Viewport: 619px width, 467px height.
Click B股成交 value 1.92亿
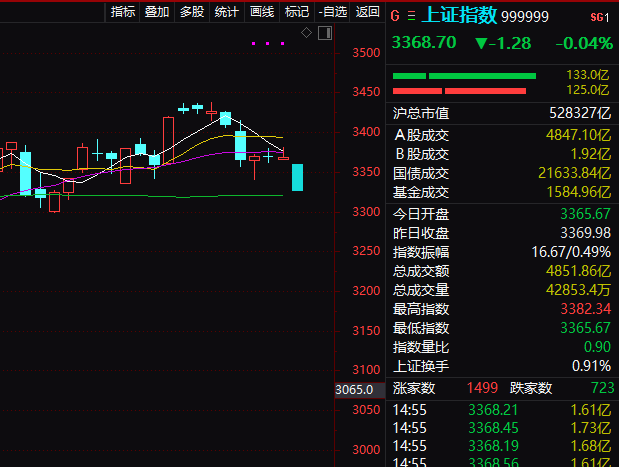coord(591,154)
